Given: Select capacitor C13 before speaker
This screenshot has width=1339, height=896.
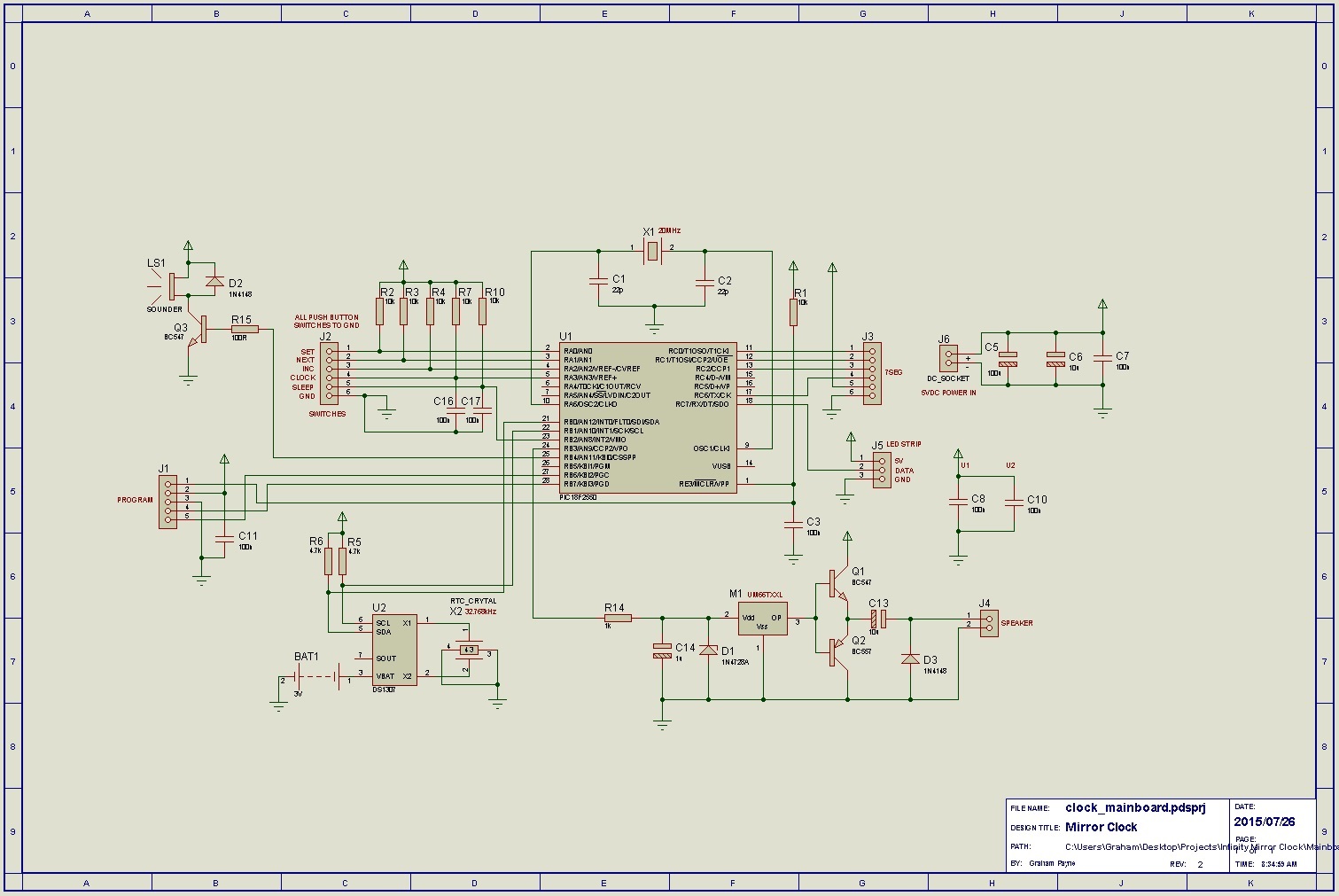Looking at the screenshot, I should click(x=877, y=618).
